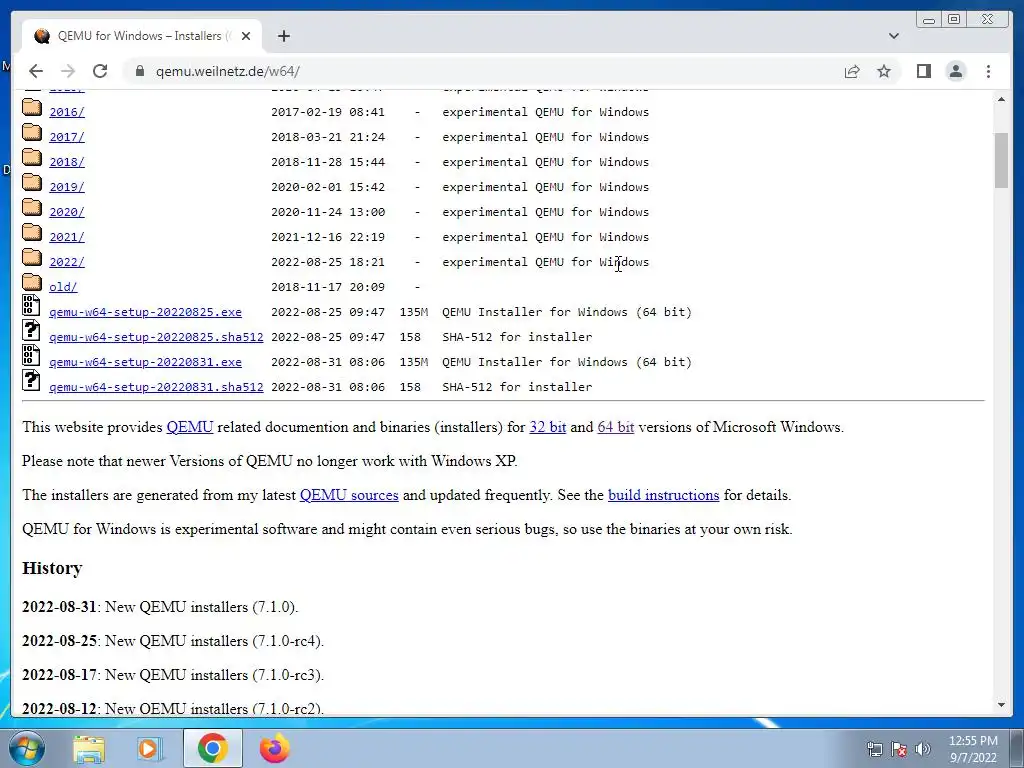
Task: Expand the tab search dropdown
Action: [893, 36]
